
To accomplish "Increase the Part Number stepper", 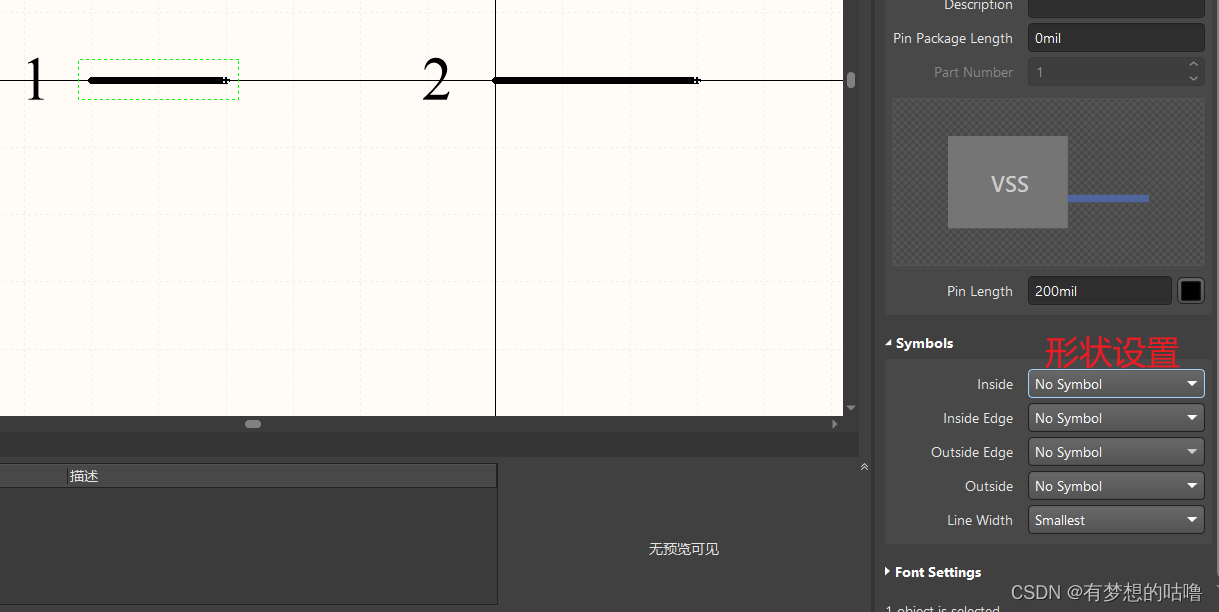I will (x=1193, y=65).
